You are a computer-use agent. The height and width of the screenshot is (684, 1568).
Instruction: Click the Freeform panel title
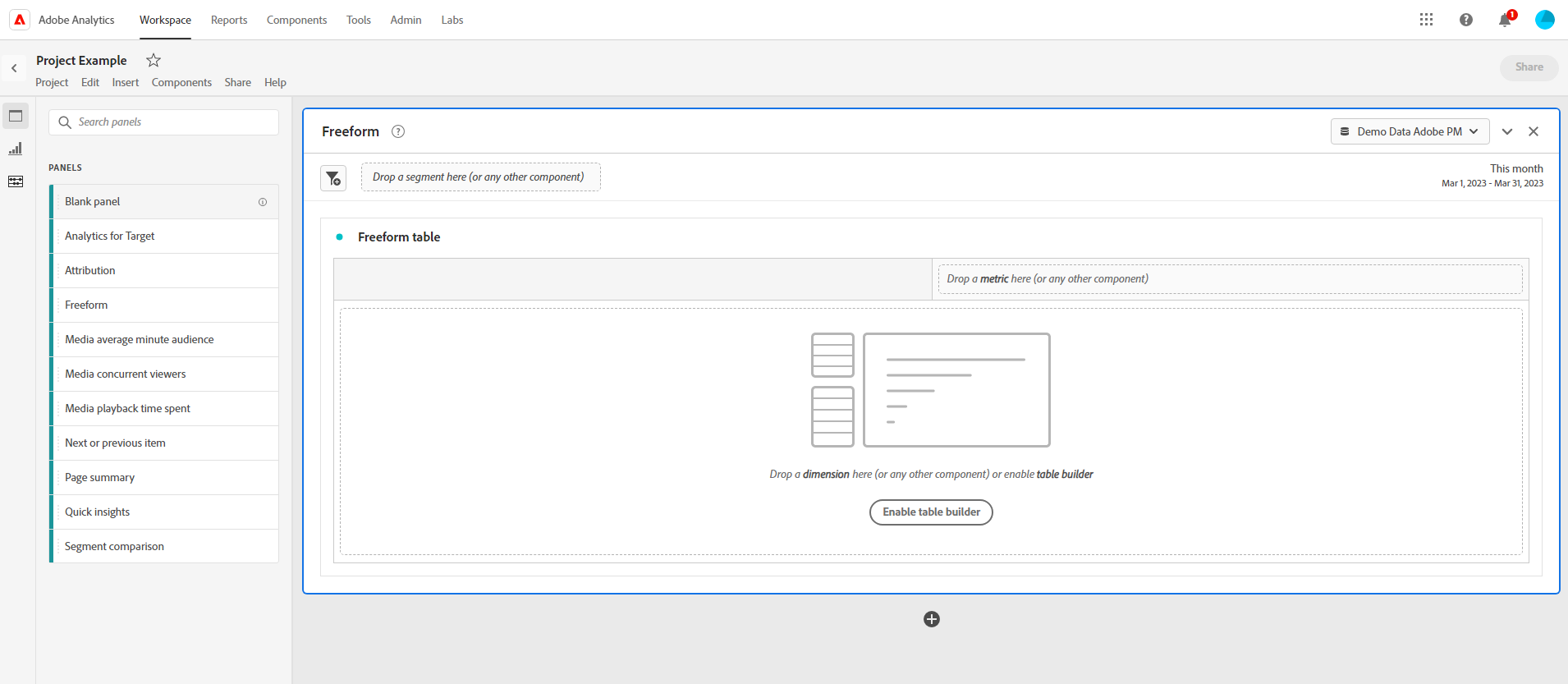click(x=351, y=131)
